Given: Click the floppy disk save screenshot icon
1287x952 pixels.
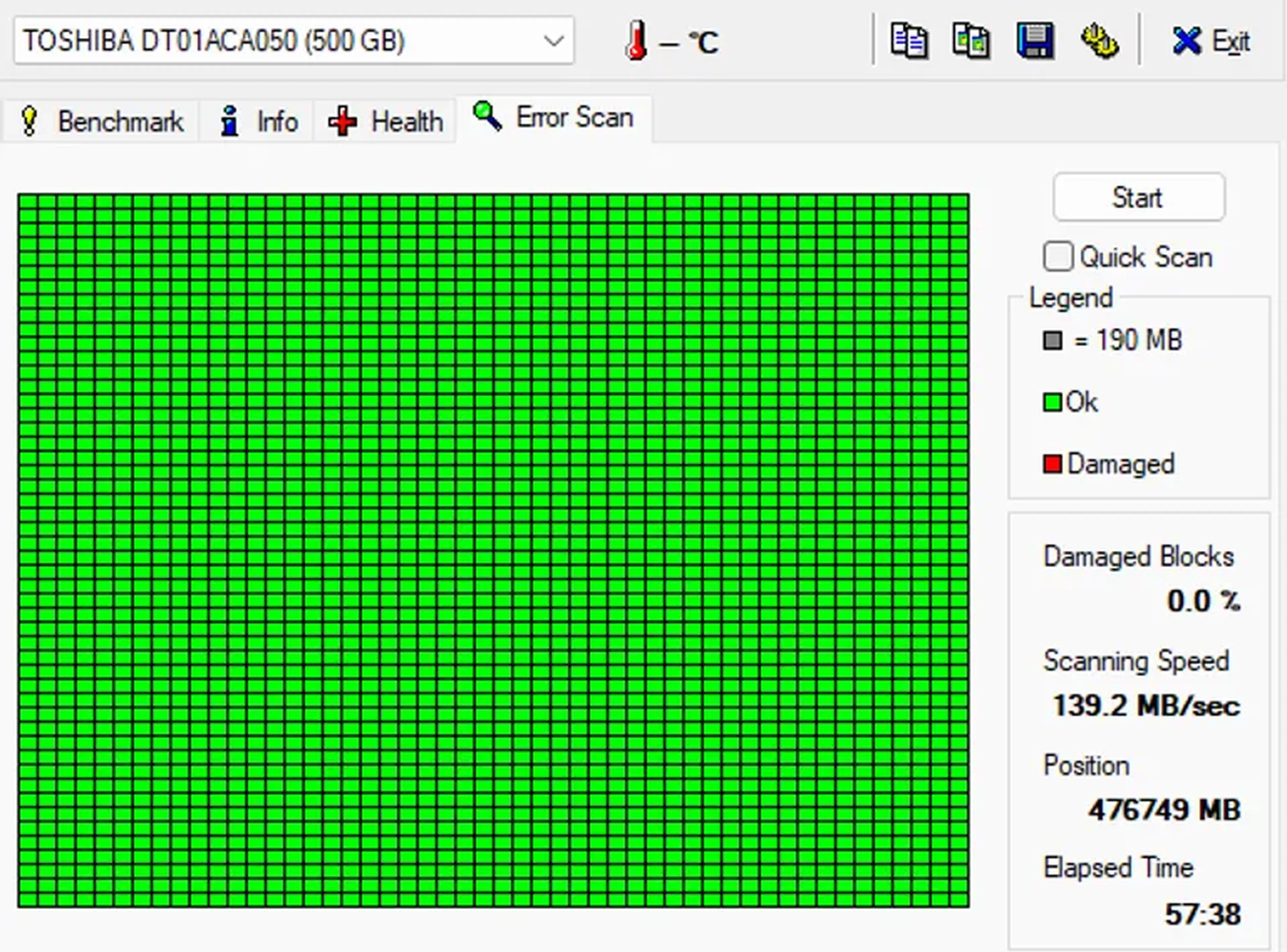Looking at the screenshot, I should (1035, 41).
